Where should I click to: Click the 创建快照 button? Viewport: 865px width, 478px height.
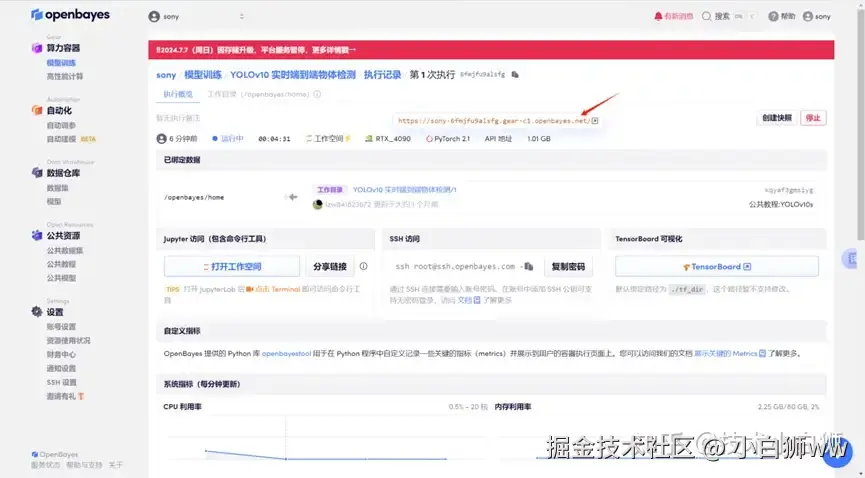[777, 118]
